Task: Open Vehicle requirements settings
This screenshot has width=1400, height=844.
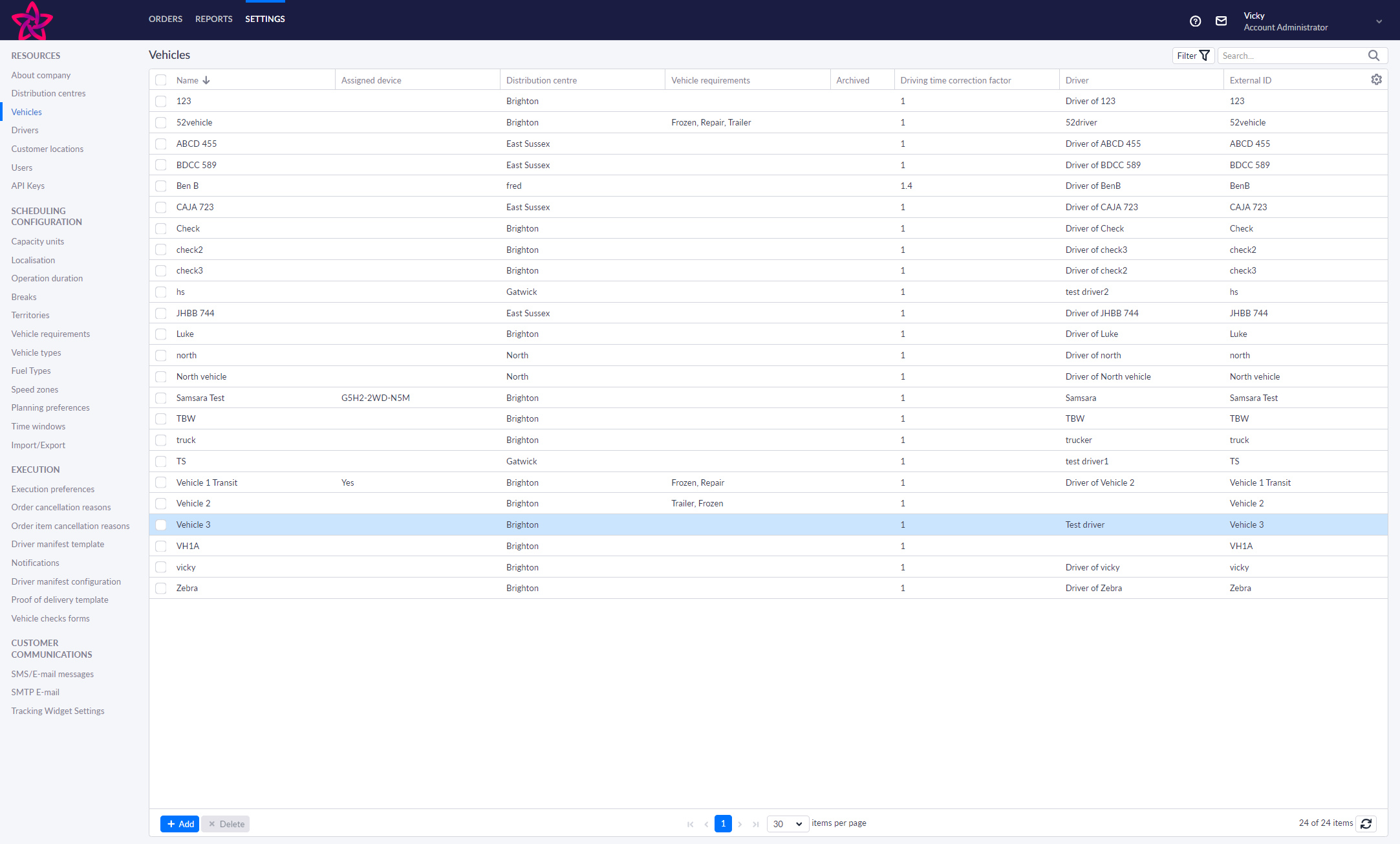Action: pyautogui.click(x=50, y=334)
